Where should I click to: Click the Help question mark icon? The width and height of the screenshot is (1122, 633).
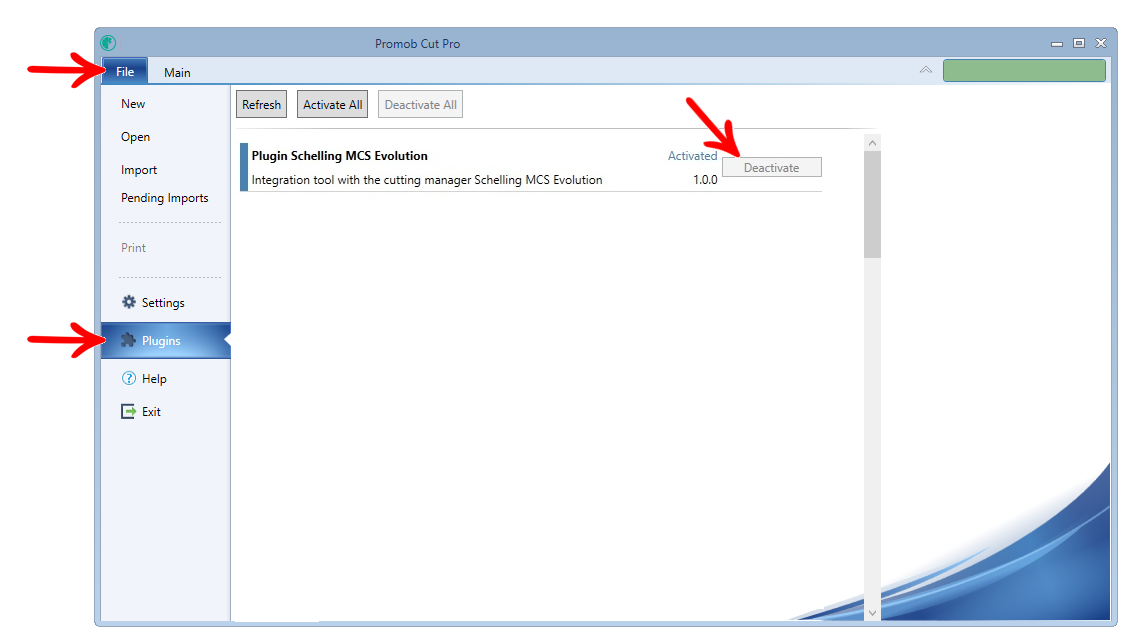click(x=129, y=378)
